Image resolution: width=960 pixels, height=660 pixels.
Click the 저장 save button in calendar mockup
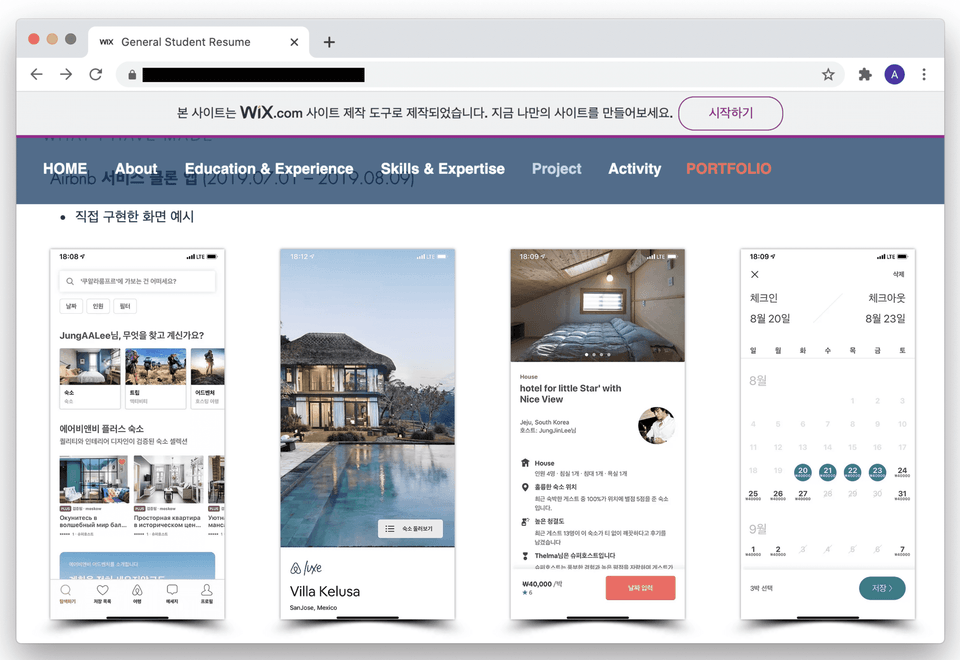tap(882, 588)
